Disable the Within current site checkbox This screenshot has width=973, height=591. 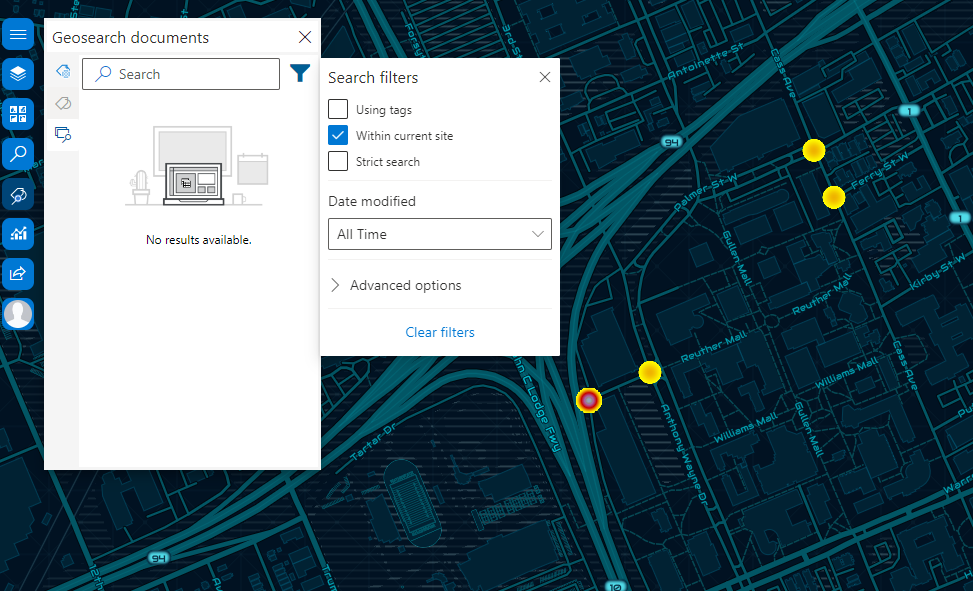(x=337, y=135)
